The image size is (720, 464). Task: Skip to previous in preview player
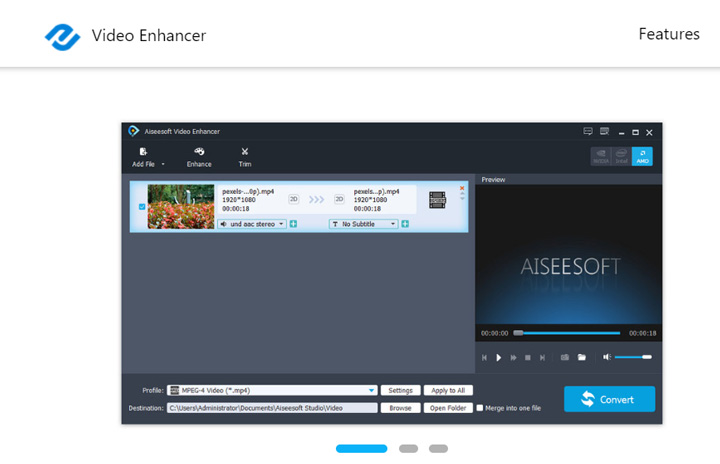484,357
